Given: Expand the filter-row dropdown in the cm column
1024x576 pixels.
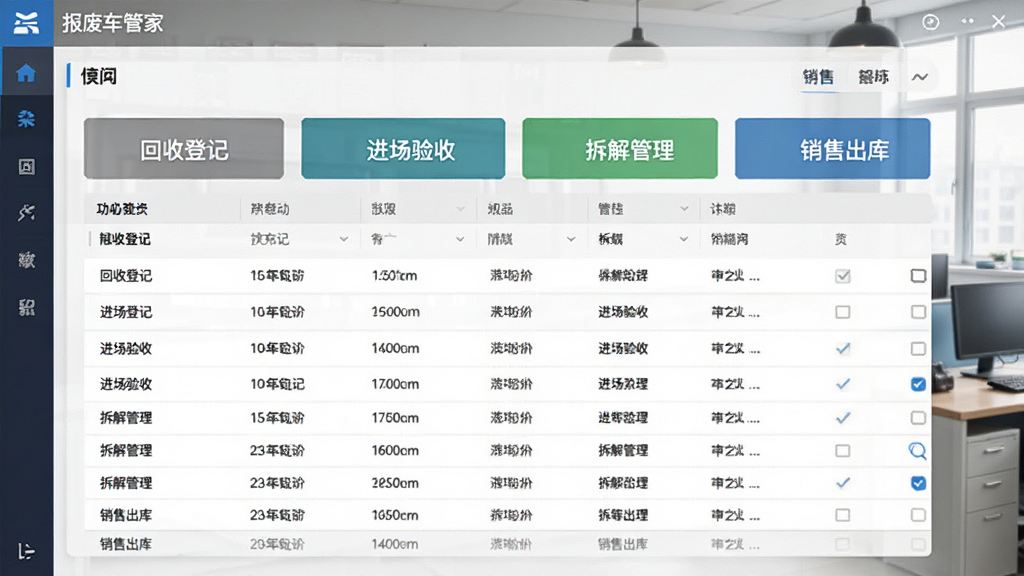Looking at the screenshot, I should [x=460, y=239].
